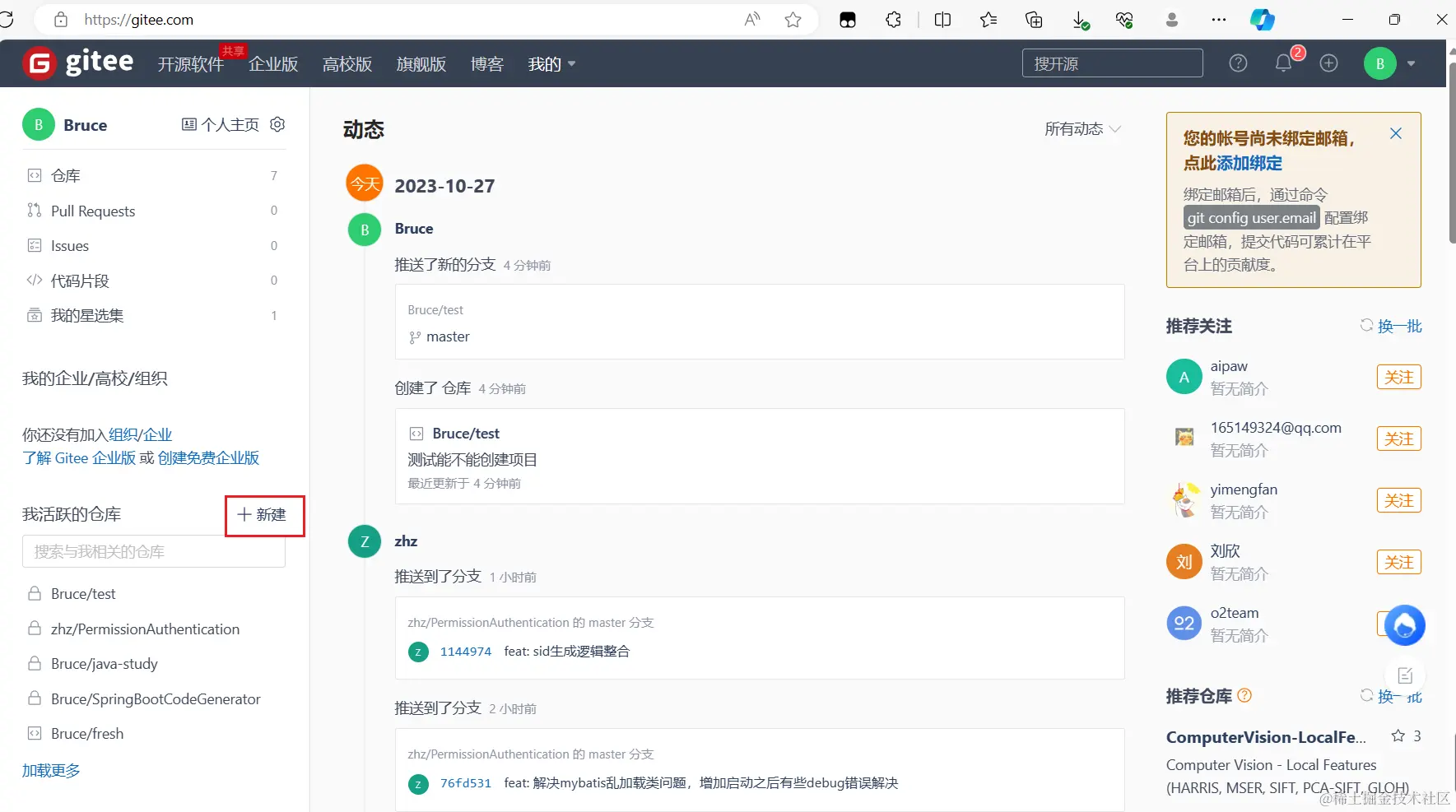Click 了解 Gitee 企业版 link

pyautogui.click(x=79, y=457)
